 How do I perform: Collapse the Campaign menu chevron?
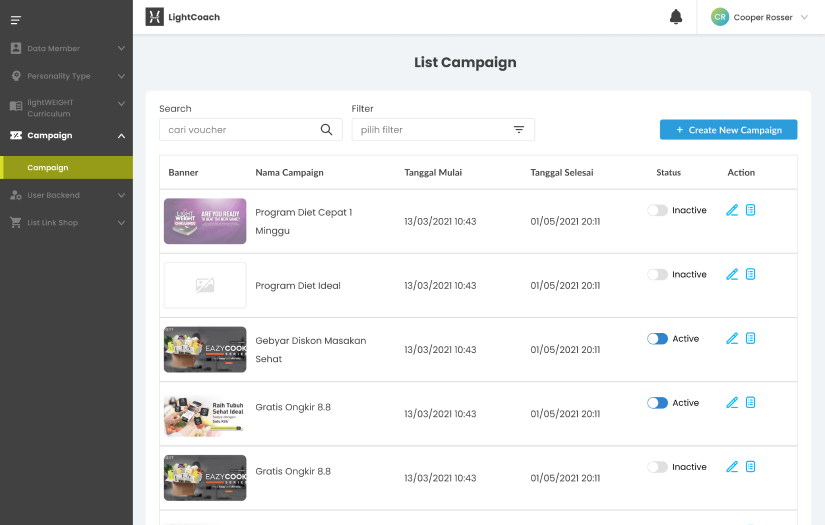[x=122, y=136]
